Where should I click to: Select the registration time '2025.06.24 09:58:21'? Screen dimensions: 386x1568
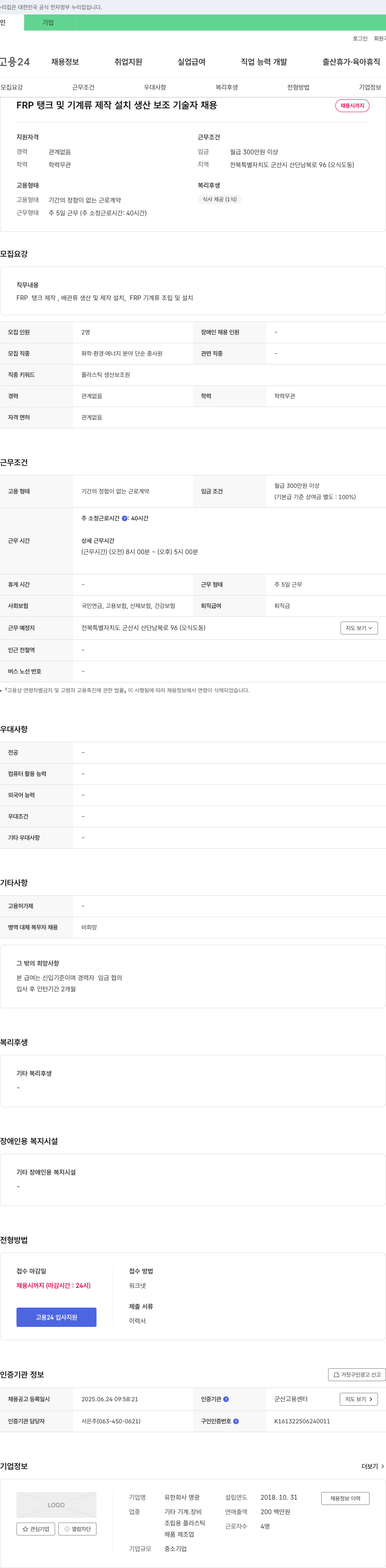click(110, 1399)
